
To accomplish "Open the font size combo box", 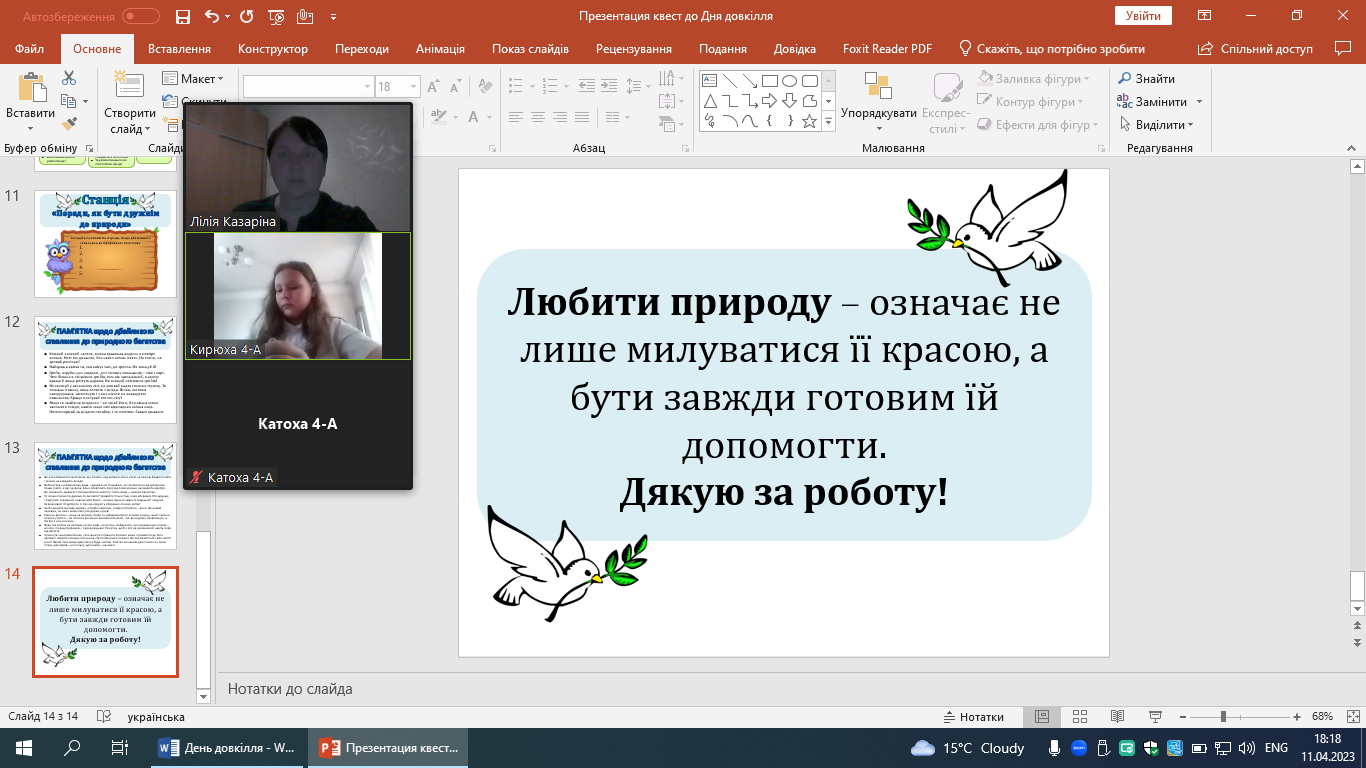I will [x=398, y=87].
